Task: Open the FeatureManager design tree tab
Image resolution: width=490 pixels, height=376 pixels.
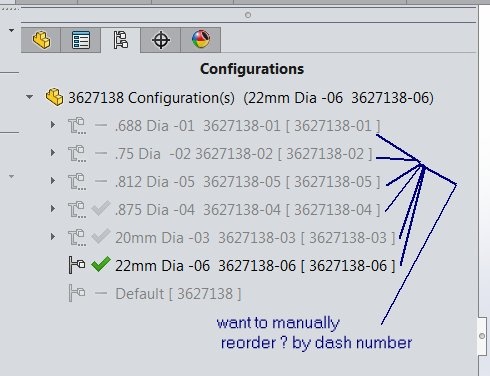Action: [x=41, y=40]
